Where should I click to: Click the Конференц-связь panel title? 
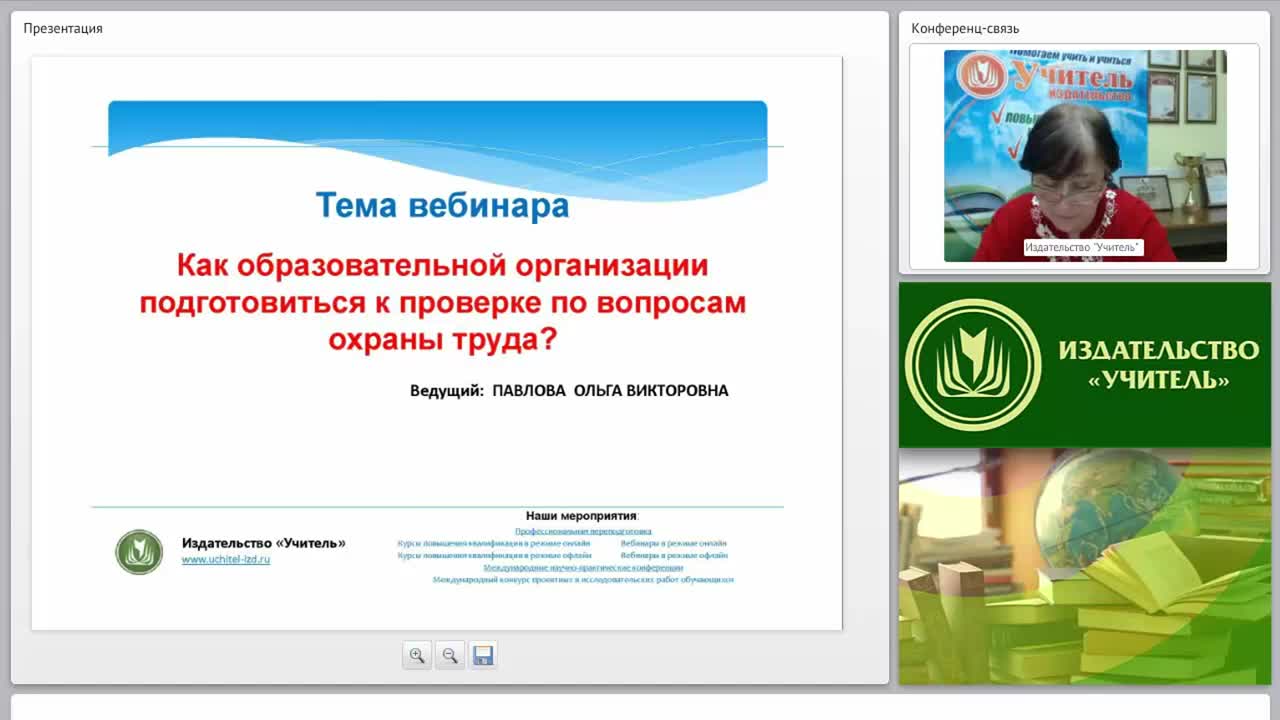(x=965, y=28)
